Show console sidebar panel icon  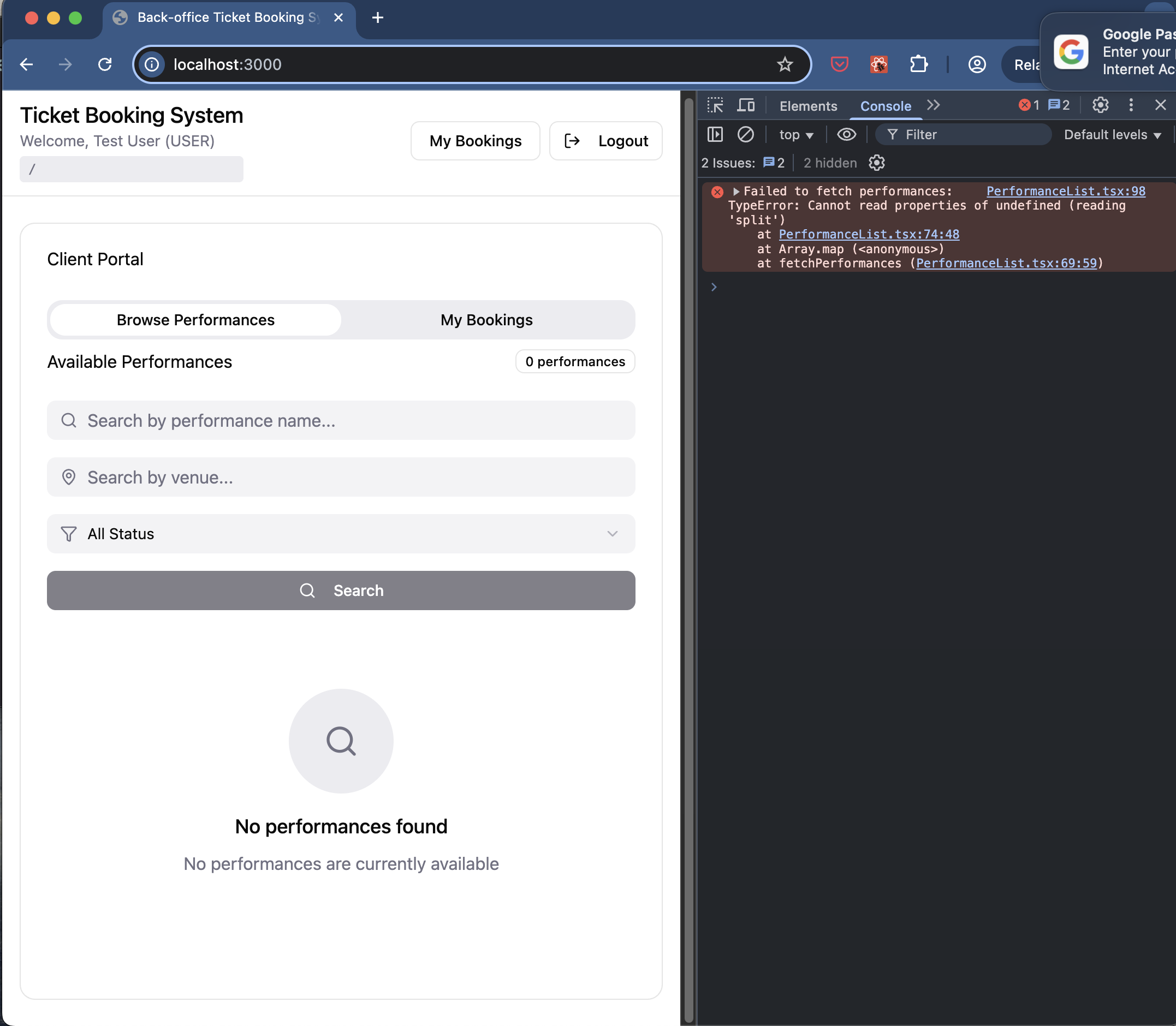click(715, 135)
